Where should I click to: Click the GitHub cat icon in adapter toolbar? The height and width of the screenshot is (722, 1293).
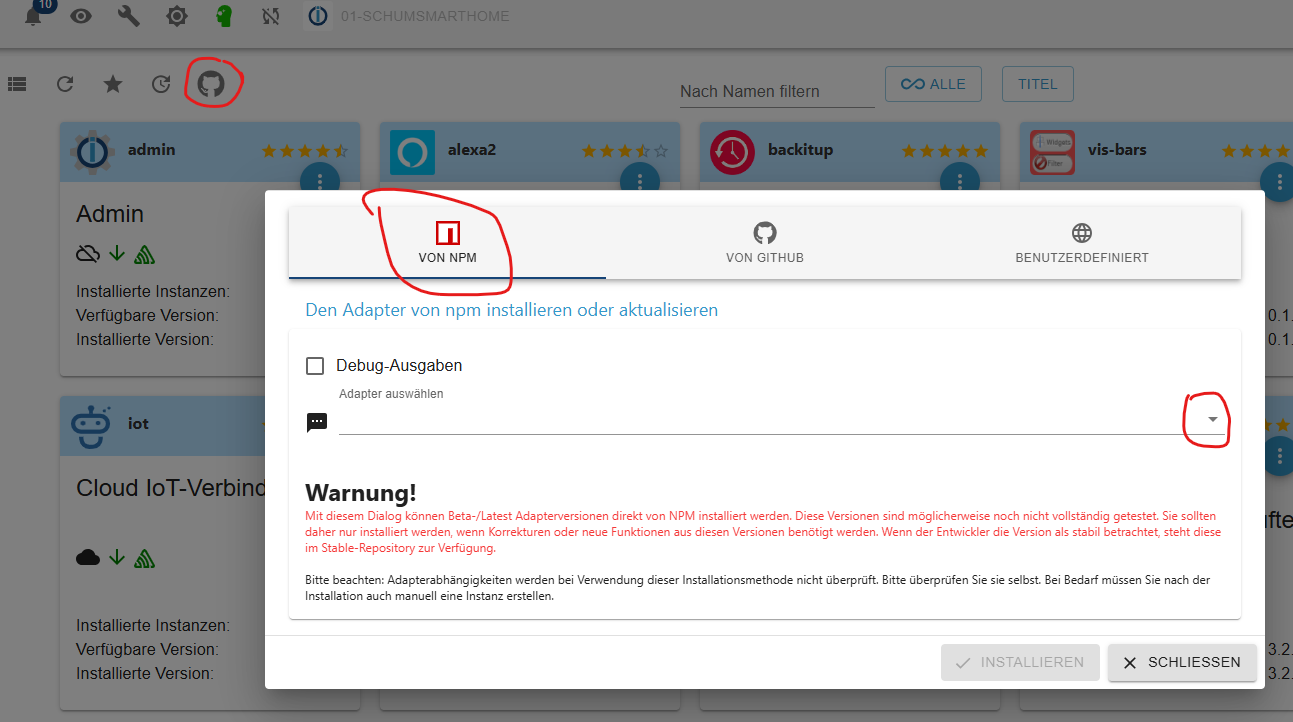[x=211, y=84]
